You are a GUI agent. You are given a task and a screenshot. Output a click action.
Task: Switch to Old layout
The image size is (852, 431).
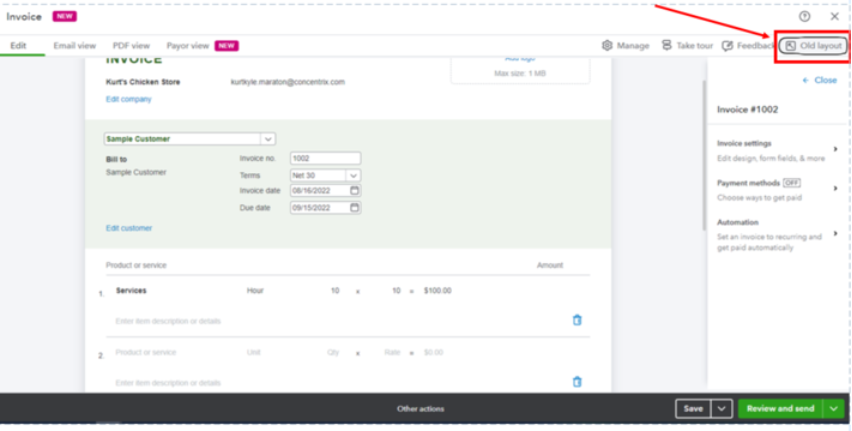[813, 46]
